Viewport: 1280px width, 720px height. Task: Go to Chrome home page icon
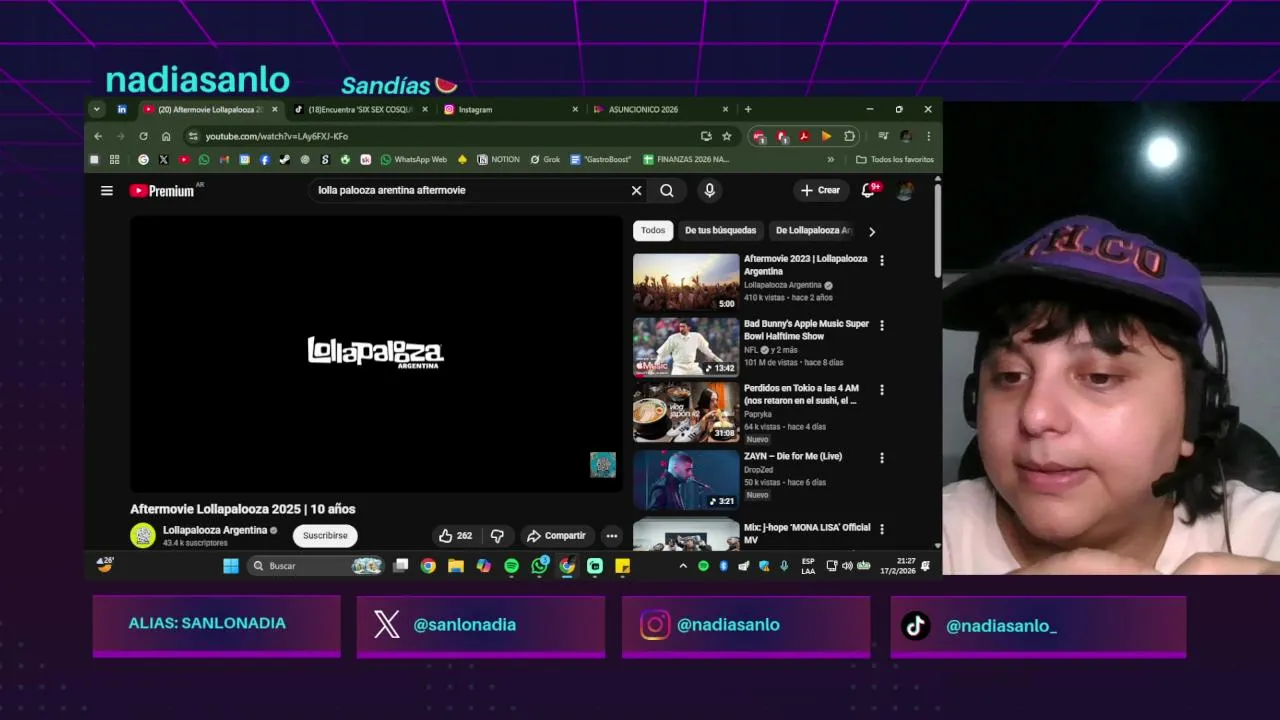tap(166, 136)
